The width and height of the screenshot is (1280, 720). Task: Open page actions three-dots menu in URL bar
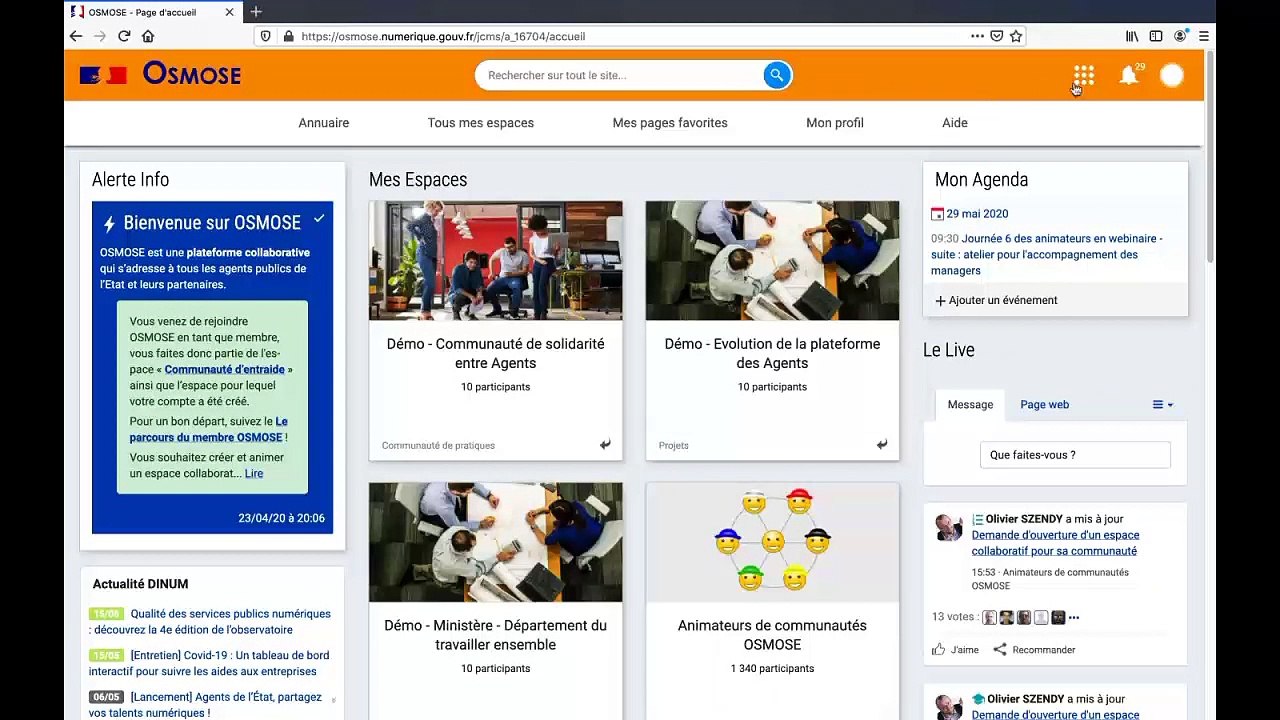click(x=977, y=36)
